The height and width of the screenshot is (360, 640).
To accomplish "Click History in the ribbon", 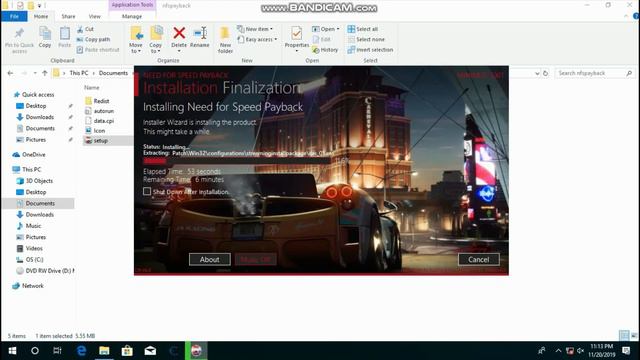I will pyautogui.click(x=325, y=50).
